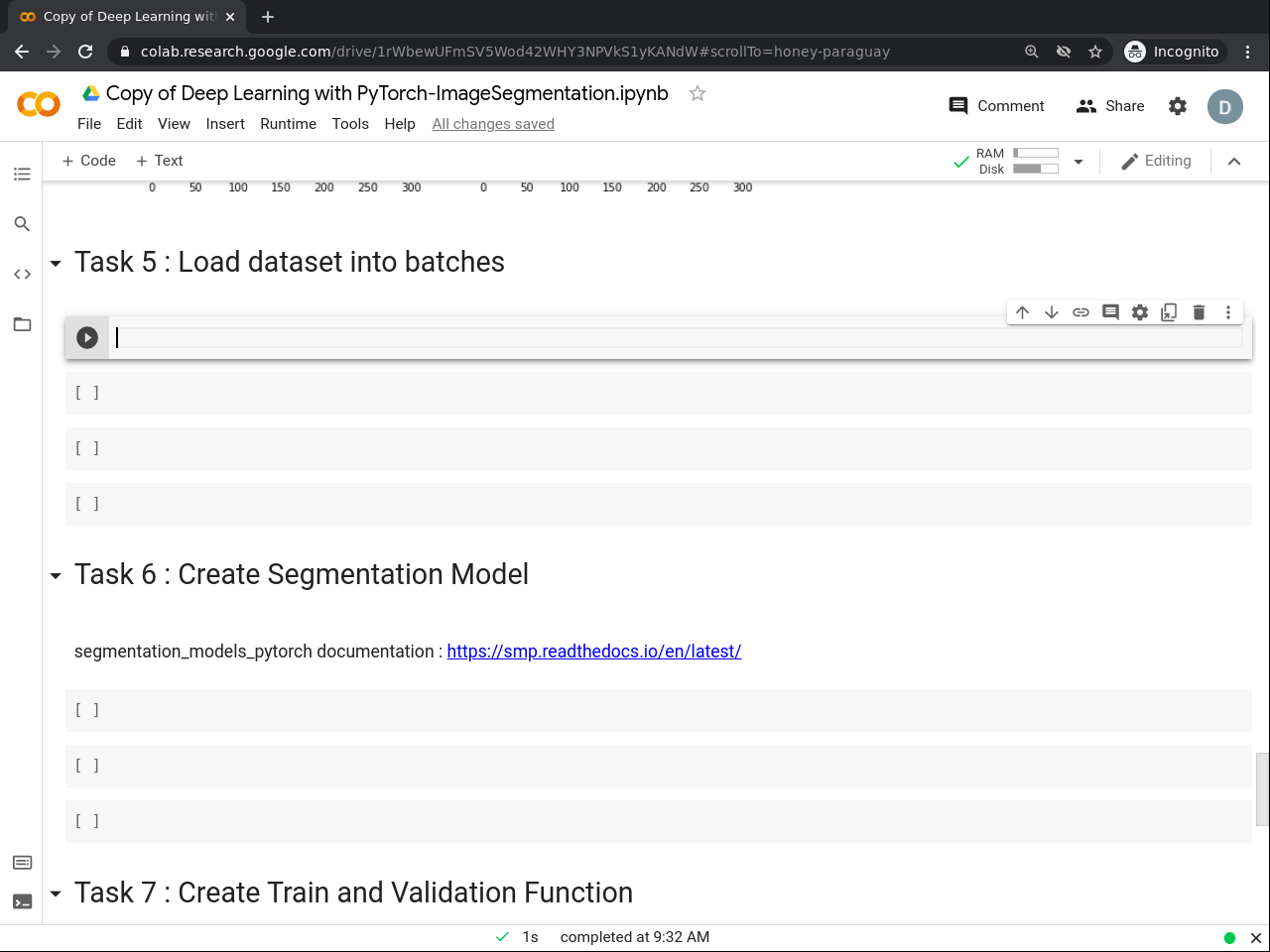Screen dimensions: 1270x952
Task: Star the notebook title
Action: (698, 93)
